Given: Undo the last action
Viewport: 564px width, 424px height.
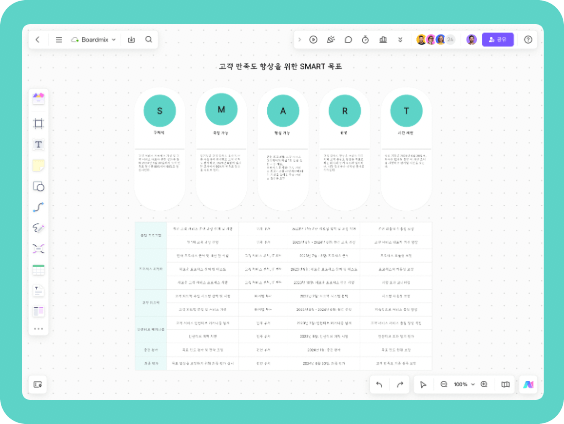Looking at the screenshot, I should (379, 384).
